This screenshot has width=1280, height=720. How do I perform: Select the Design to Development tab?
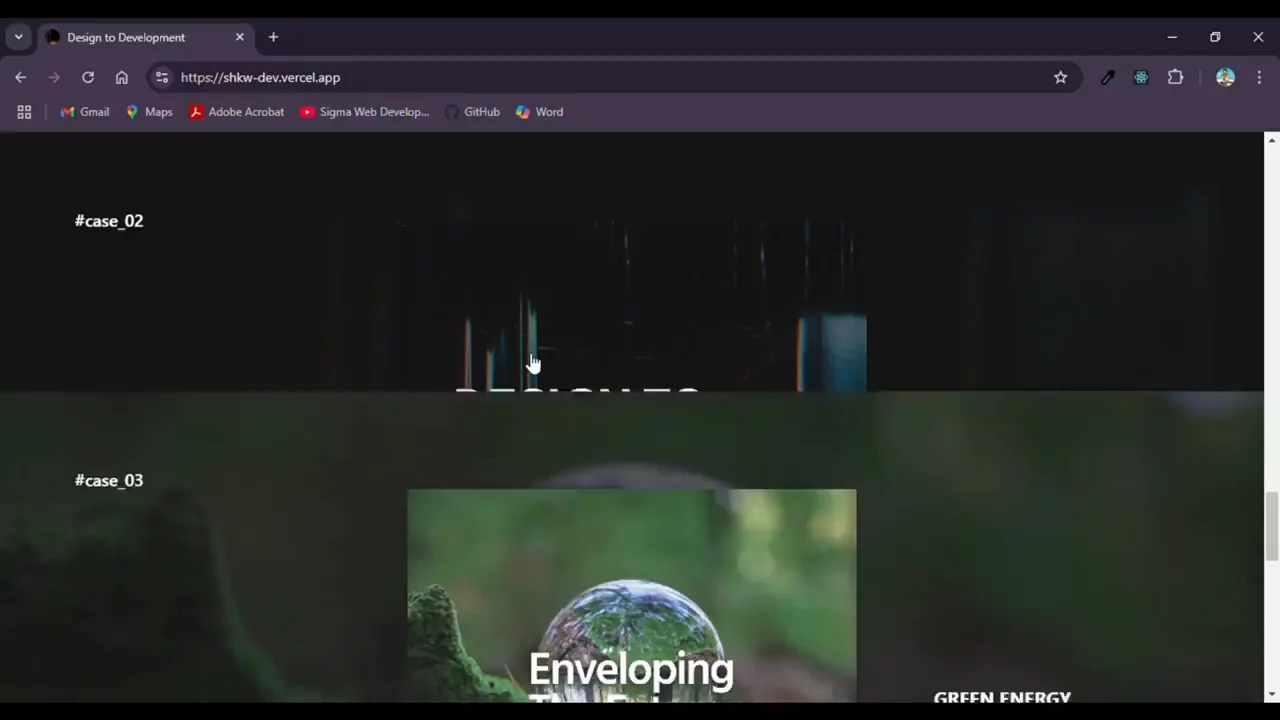pyautogui.click(x=146, y=37)
